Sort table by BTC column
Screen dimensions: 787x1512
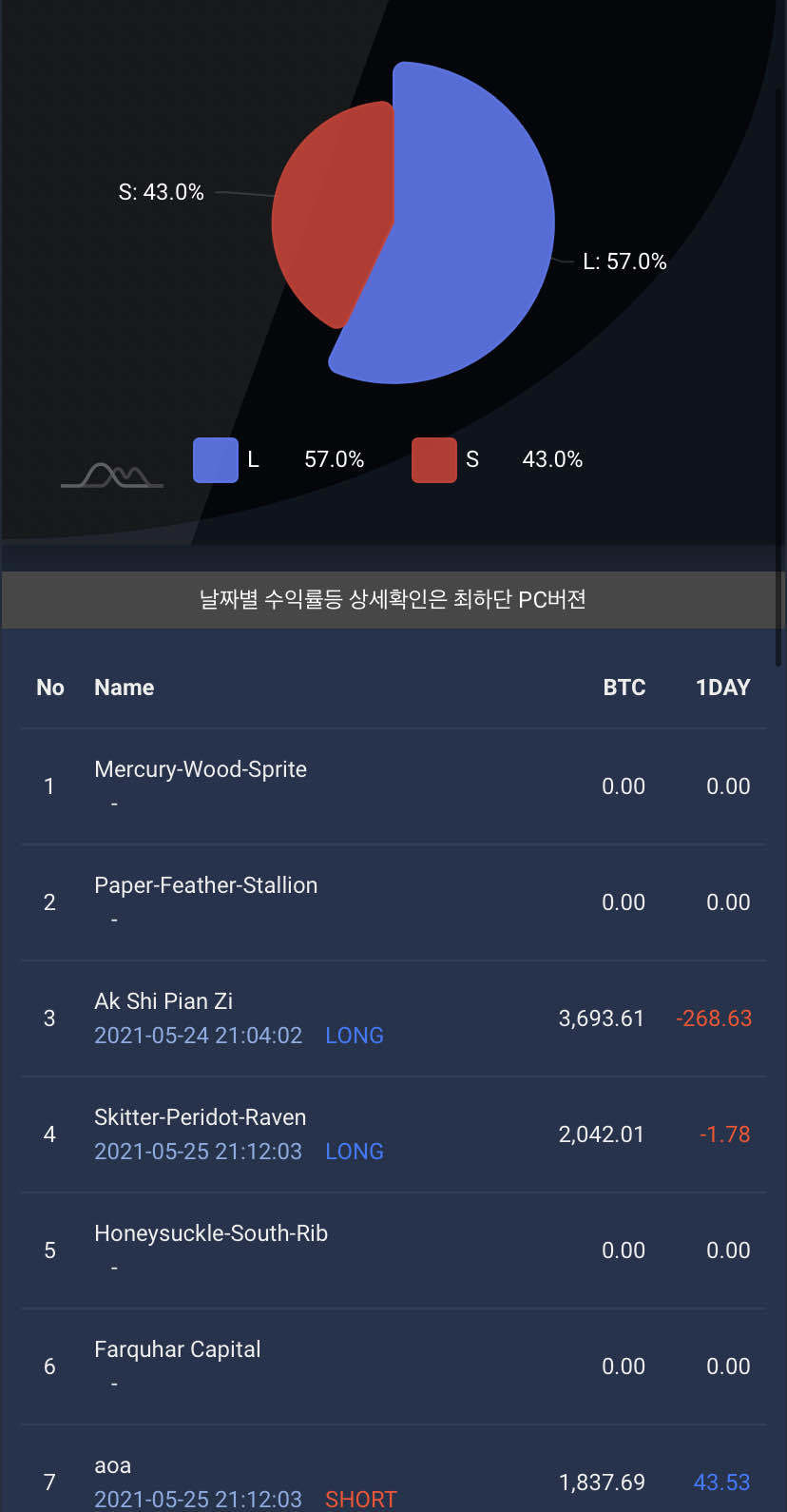tap(624, 688)
